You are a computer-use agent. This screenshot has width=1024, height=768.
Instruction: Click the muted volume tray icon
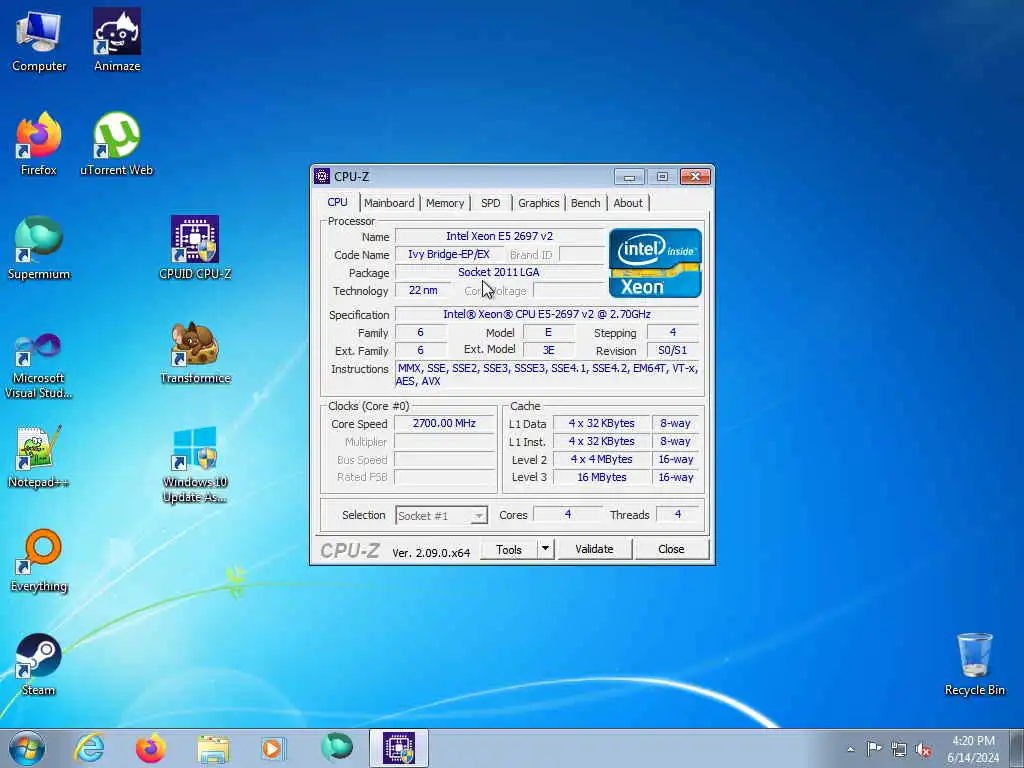[923, 749]
